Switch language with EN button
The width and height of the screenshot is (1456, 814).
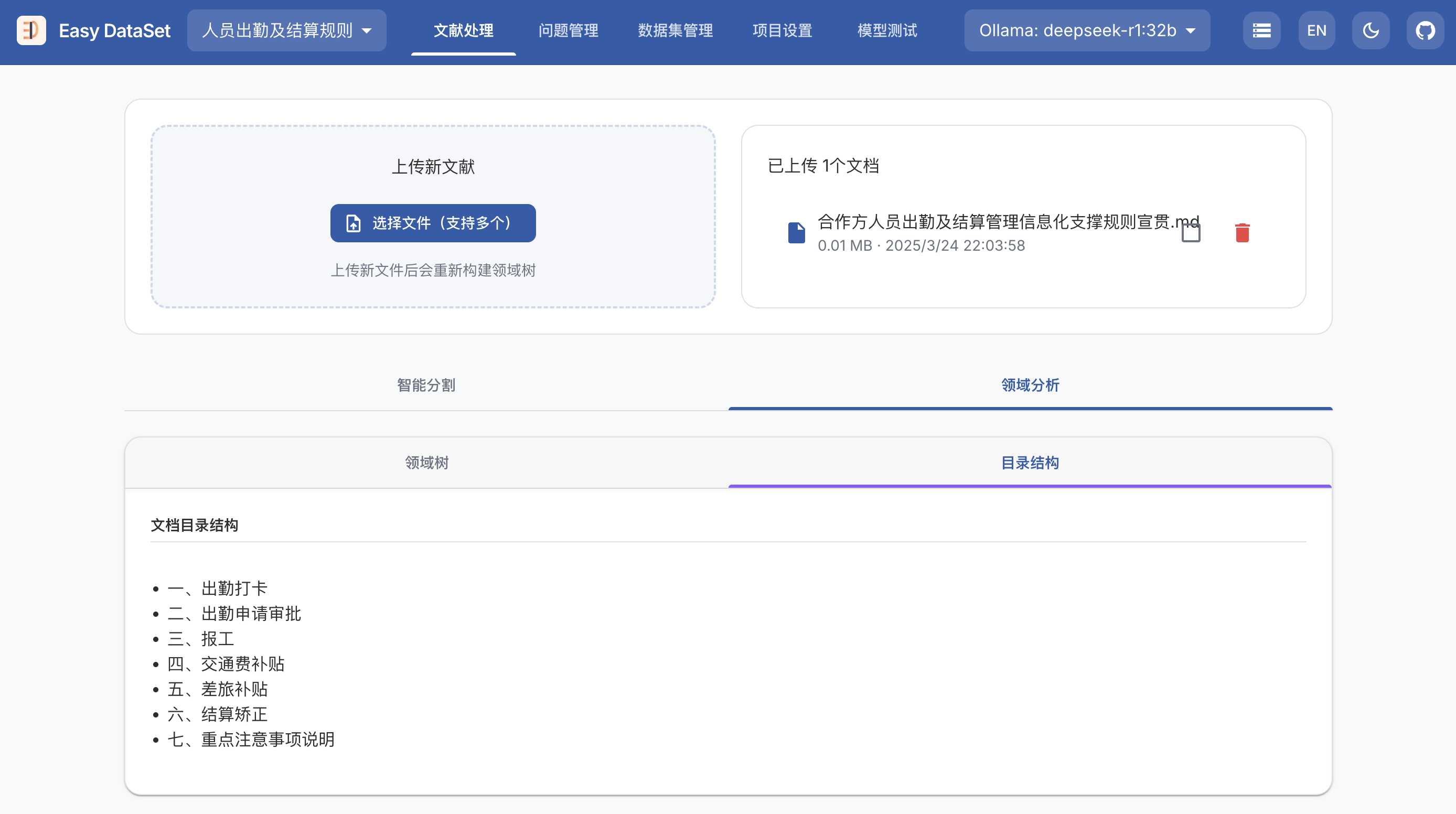1316,30
